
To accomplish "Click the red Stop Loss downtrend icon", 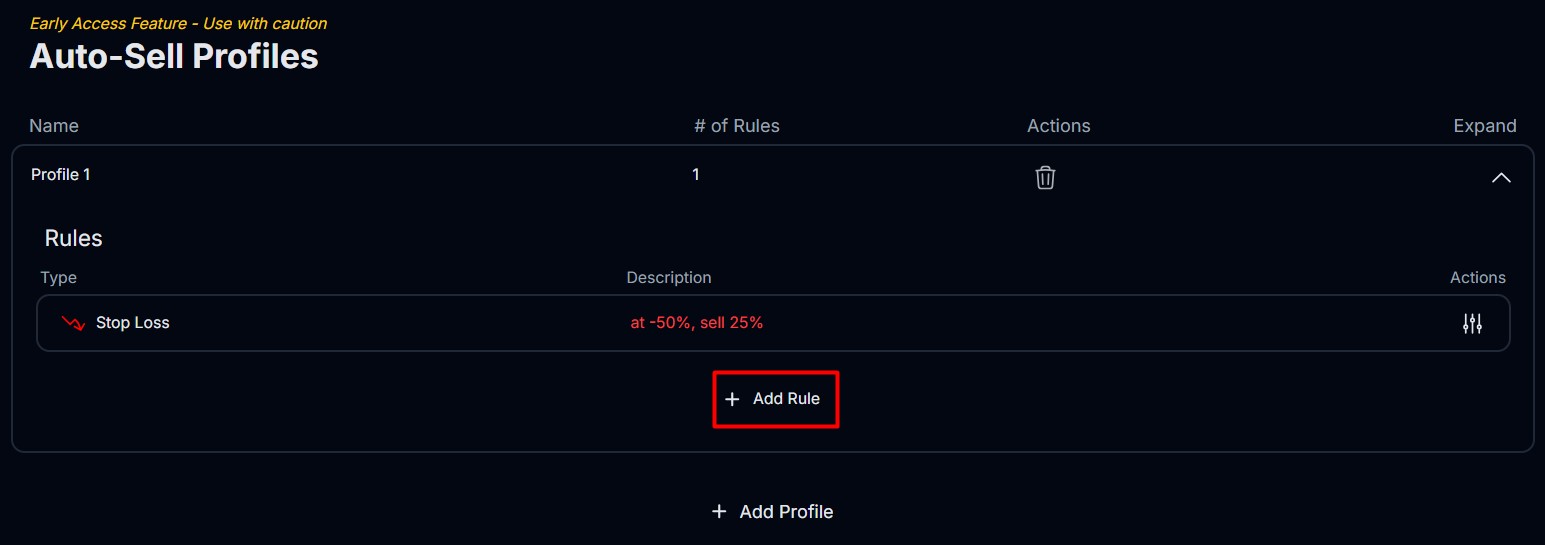I will coord(73,323).
